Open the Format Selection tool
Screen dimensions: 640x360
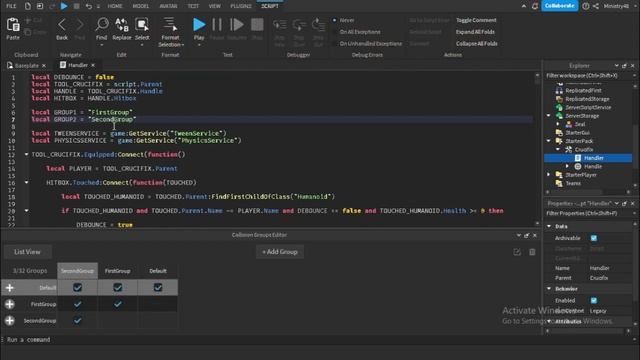pyautogui.click(x=170, y=24)
